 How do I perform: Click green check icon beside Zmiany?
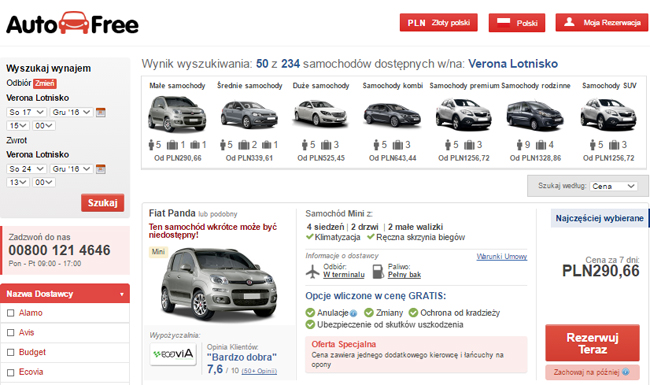pos(369,312)
